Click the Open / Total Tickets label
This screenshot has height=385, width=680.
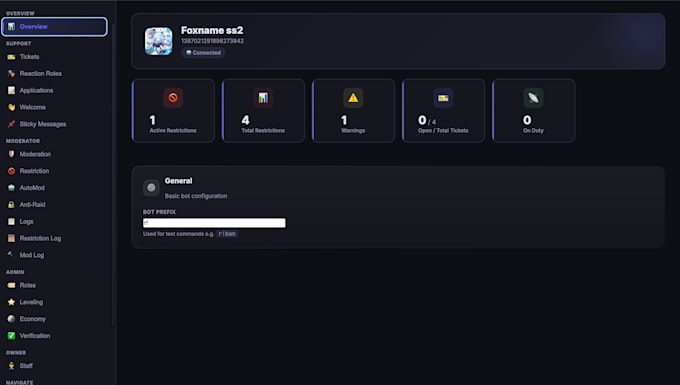click(x=443, y=131)
